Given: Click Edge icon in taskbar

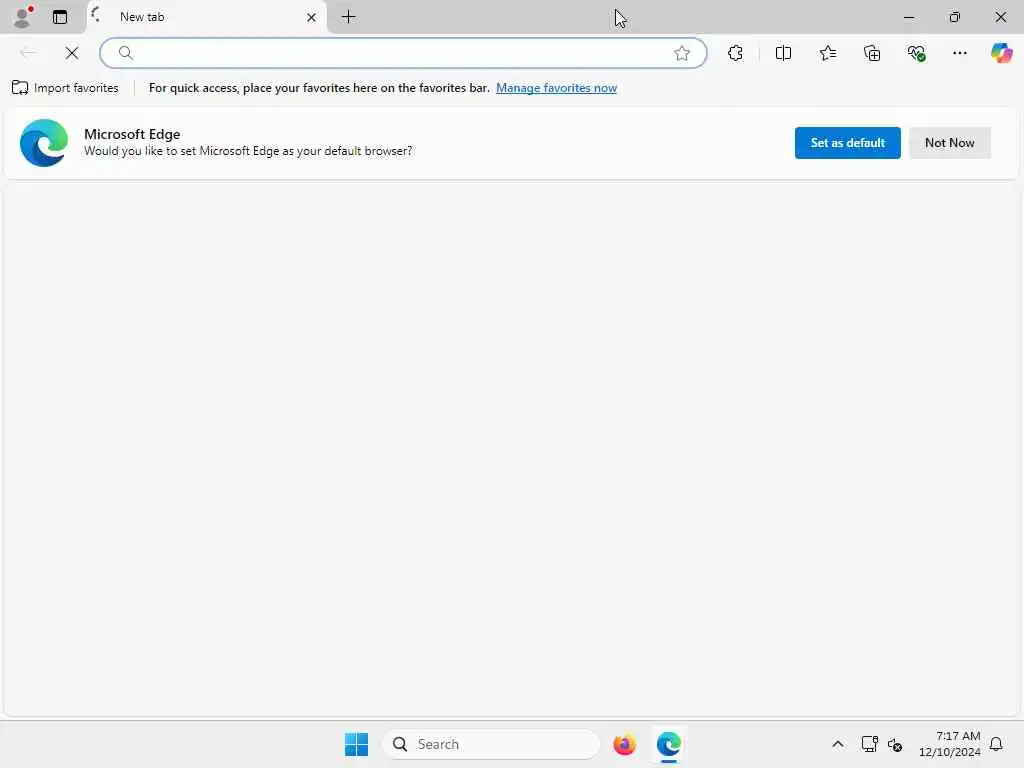Looking at the screenshot, I should coord(669,744).
